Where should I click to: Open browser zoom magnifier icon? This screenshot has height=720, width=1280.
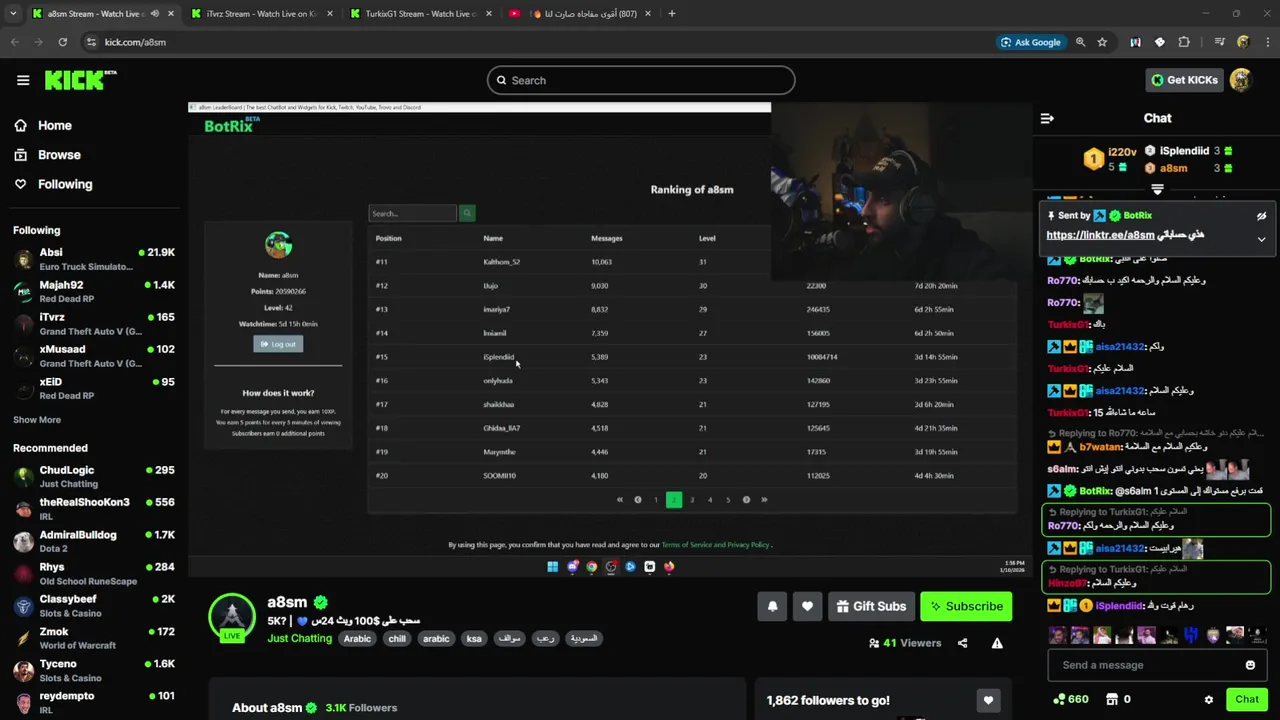tap(1081, 42)
